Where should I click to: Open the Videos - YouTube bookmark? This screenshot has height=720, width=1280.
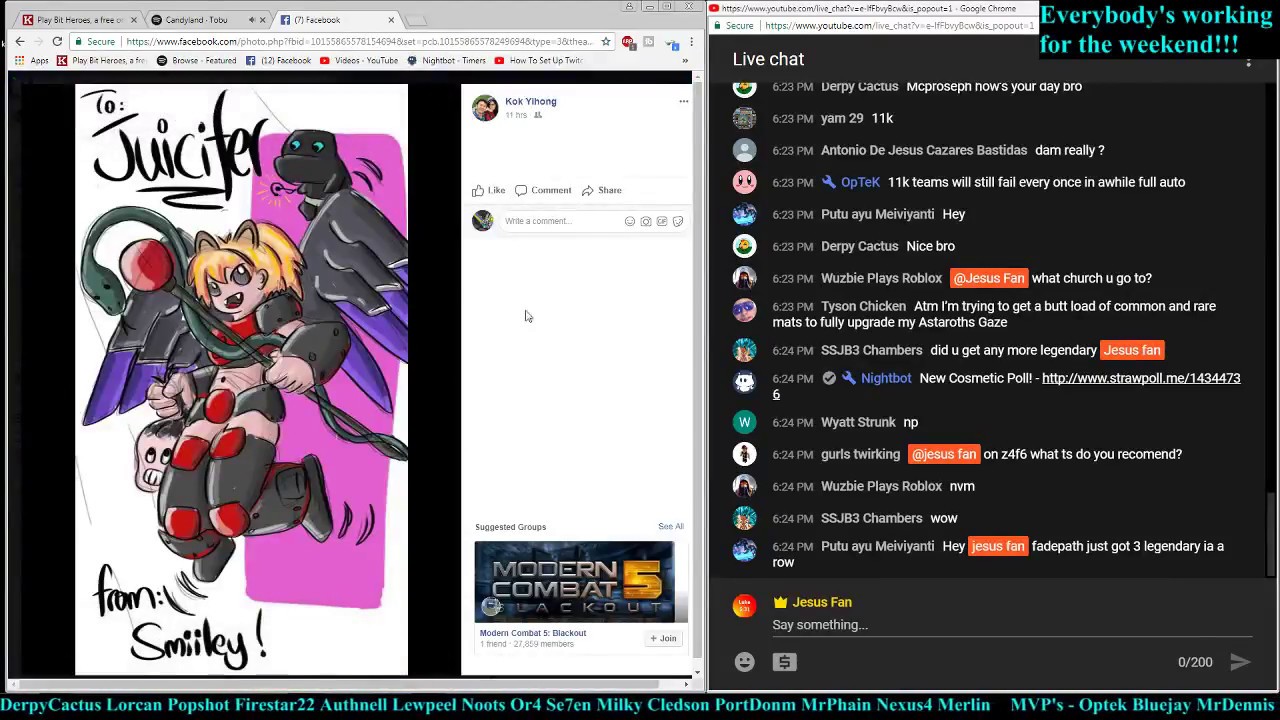(x=359, y=61)
